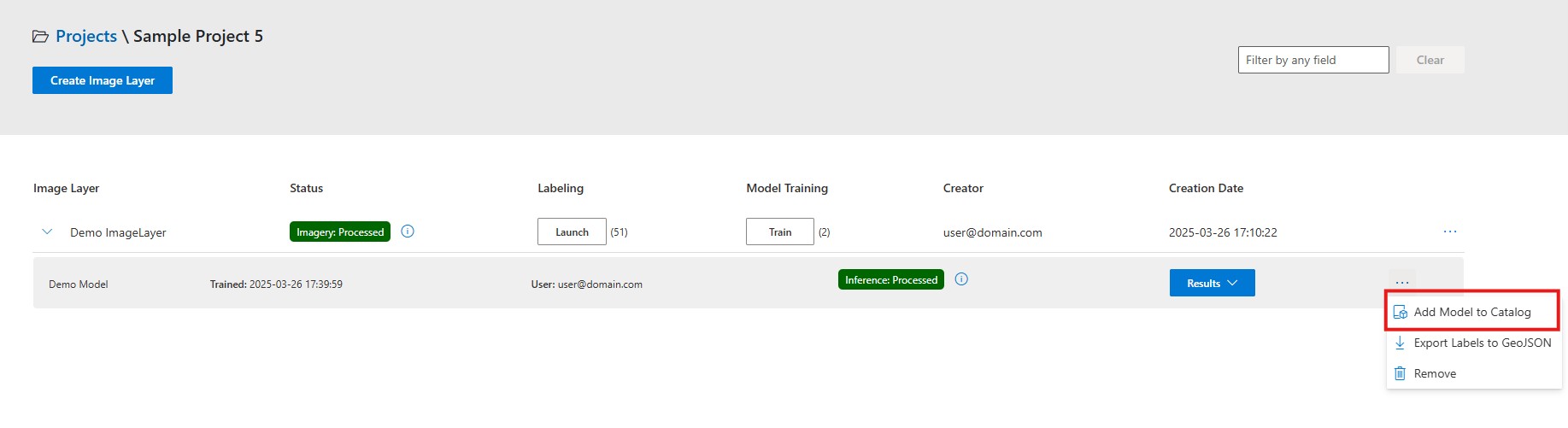Open the Results dropdown button
Screen dimensions: 1568x428
pos(1212,283)
